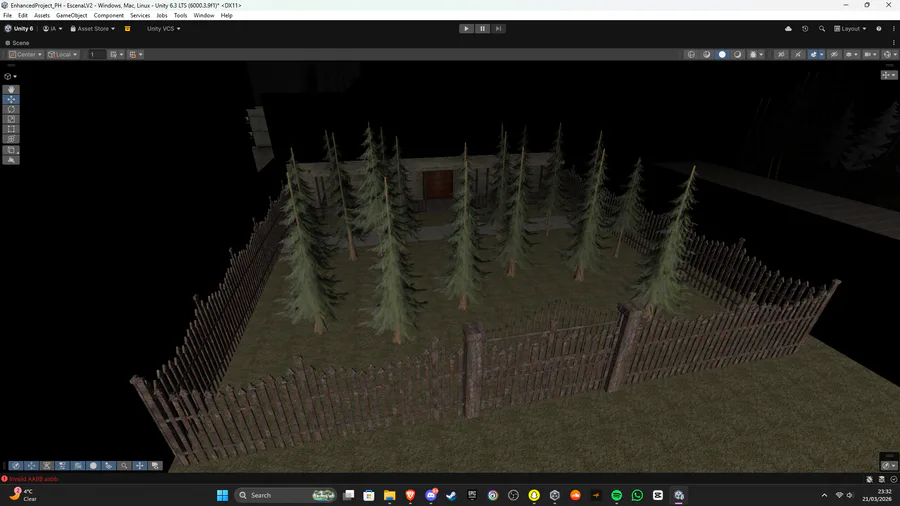900x506 pixels.
Task: Open the Unity VCS dropdown
Action: [x=164, y=29]
